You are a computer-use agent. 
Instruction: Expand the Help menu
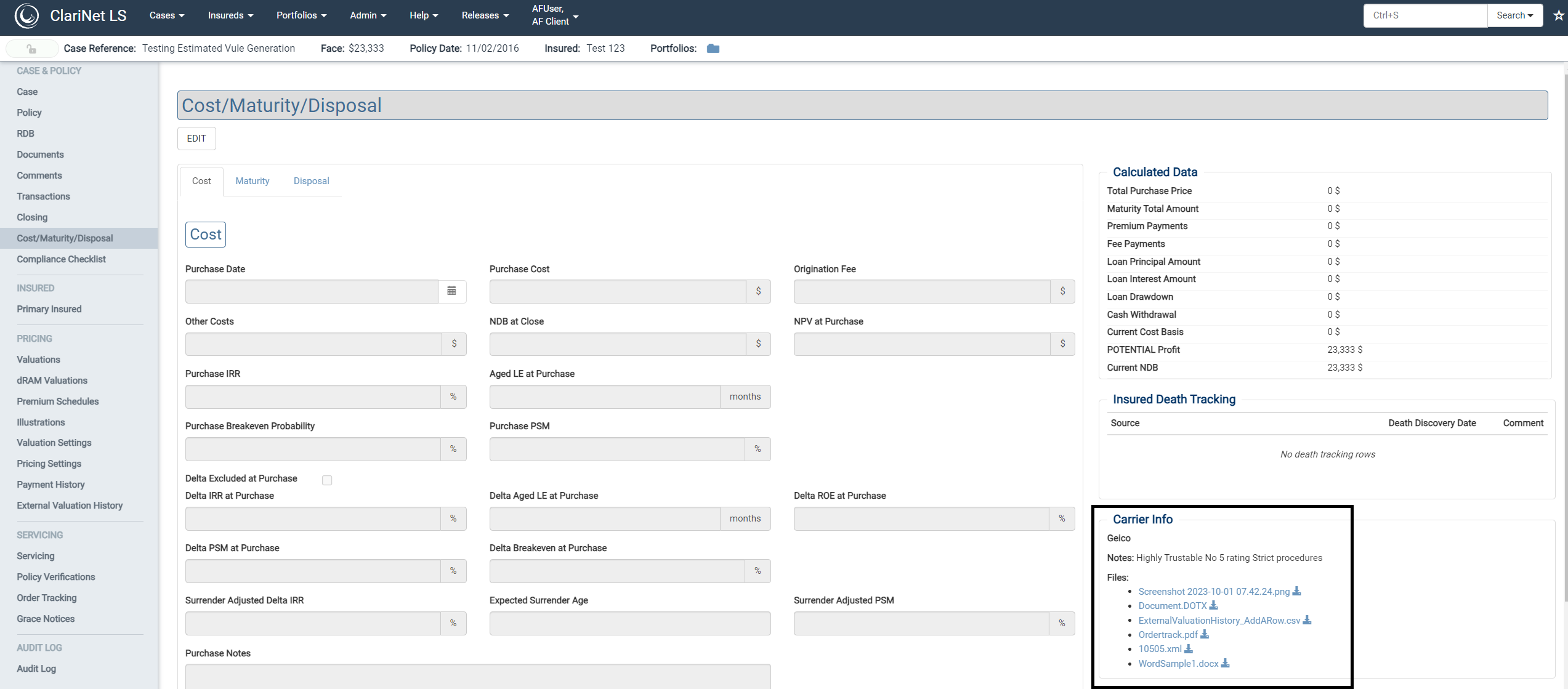pyautogui.click(x=424, y=15)
